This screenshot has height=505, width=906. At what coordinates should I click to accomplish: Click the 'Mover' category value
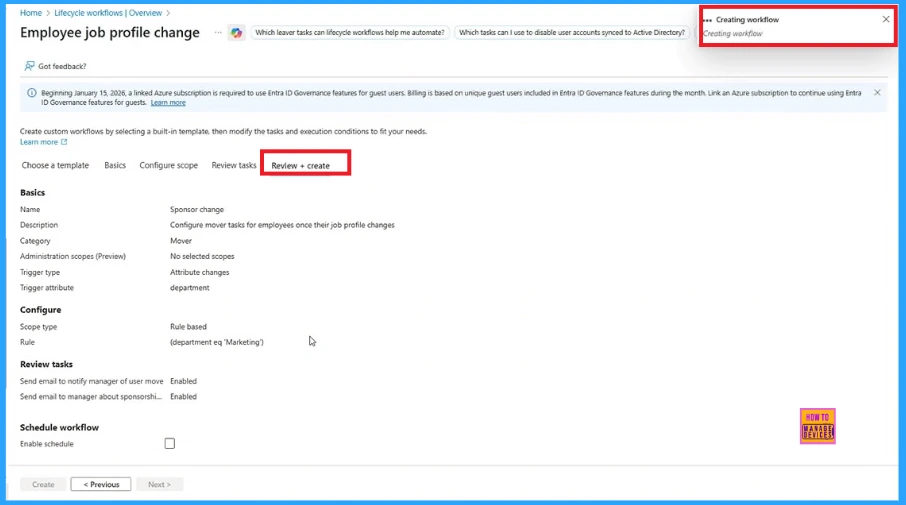[x=181, y=240]
